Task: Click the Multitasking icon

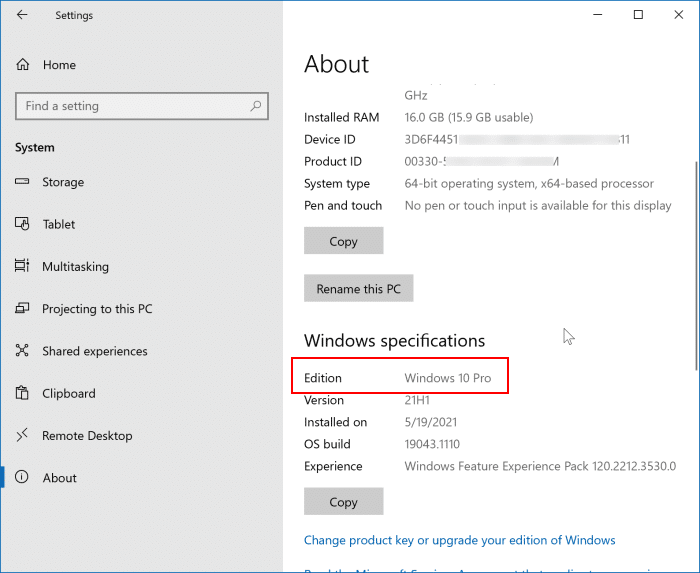Action: (x=22, y=266)
